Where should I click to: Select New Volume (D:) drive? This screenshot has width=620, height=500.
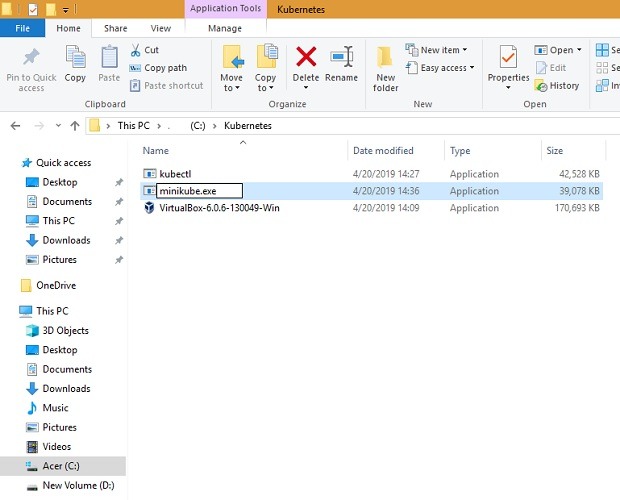point(78,485)
